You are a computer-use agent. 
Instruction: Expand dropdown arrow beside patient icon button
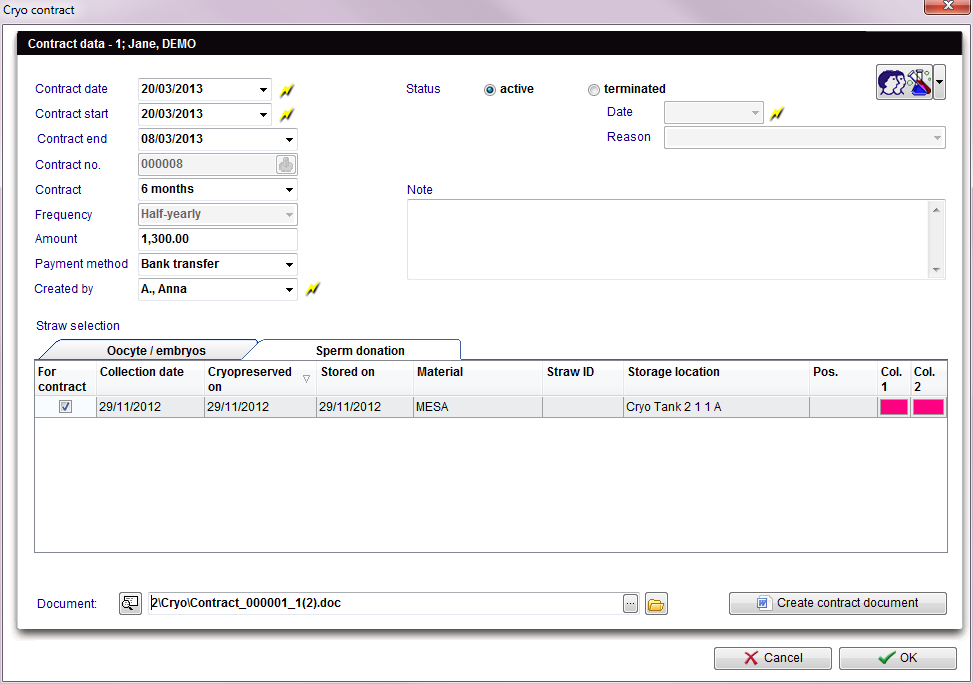click(939, 82)
